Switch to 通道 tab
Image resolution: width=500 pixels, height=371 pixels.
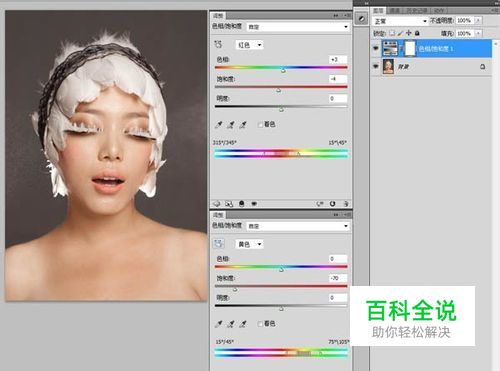[395, 11]
